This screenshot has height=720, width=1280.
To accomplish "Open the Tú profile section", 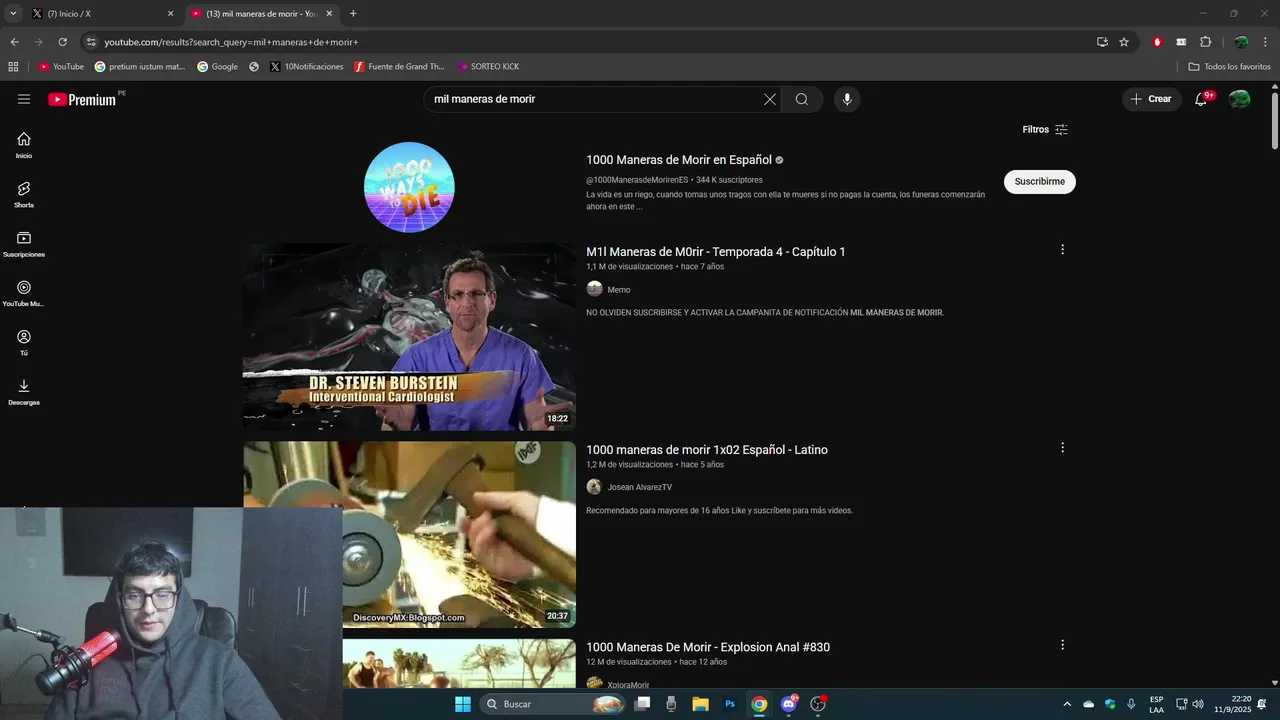I will tap(24, 343).
